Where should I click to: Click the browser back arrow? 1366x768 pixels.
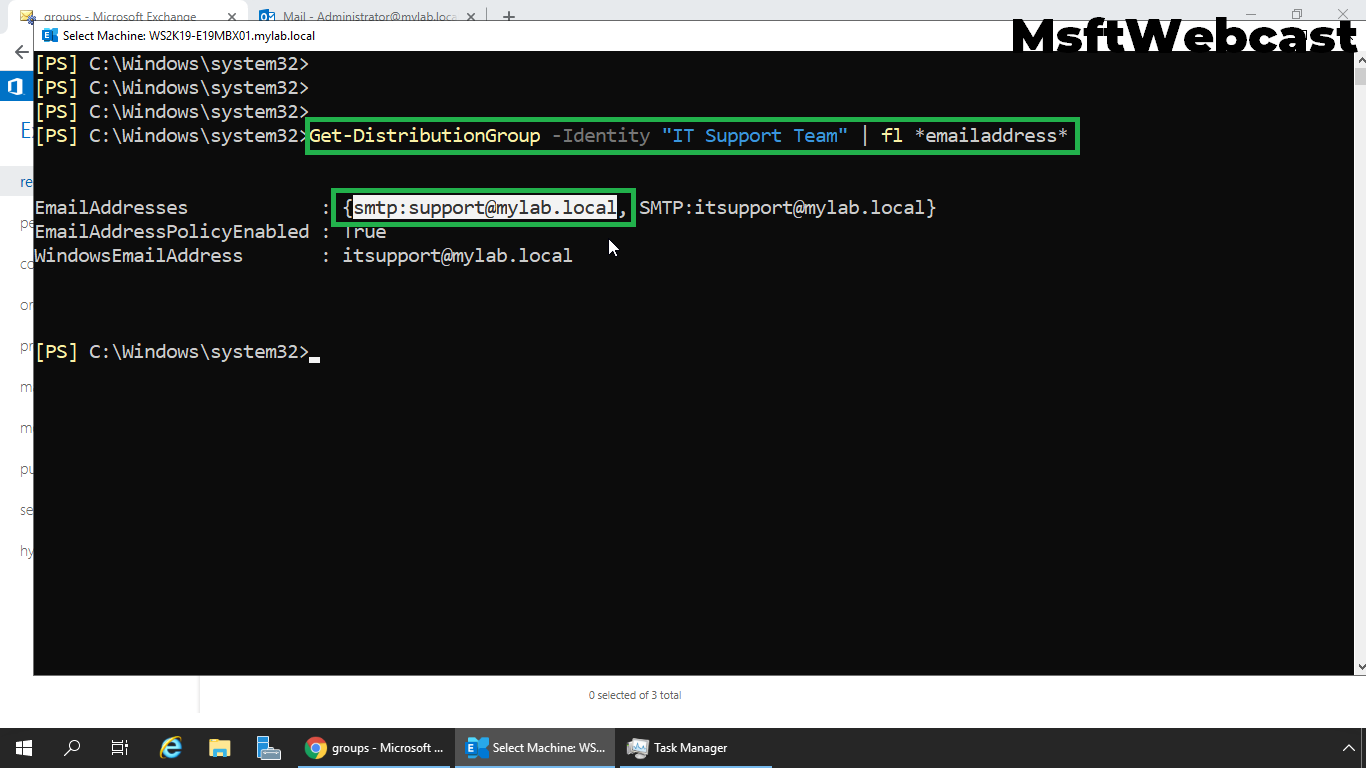(20, 52)
